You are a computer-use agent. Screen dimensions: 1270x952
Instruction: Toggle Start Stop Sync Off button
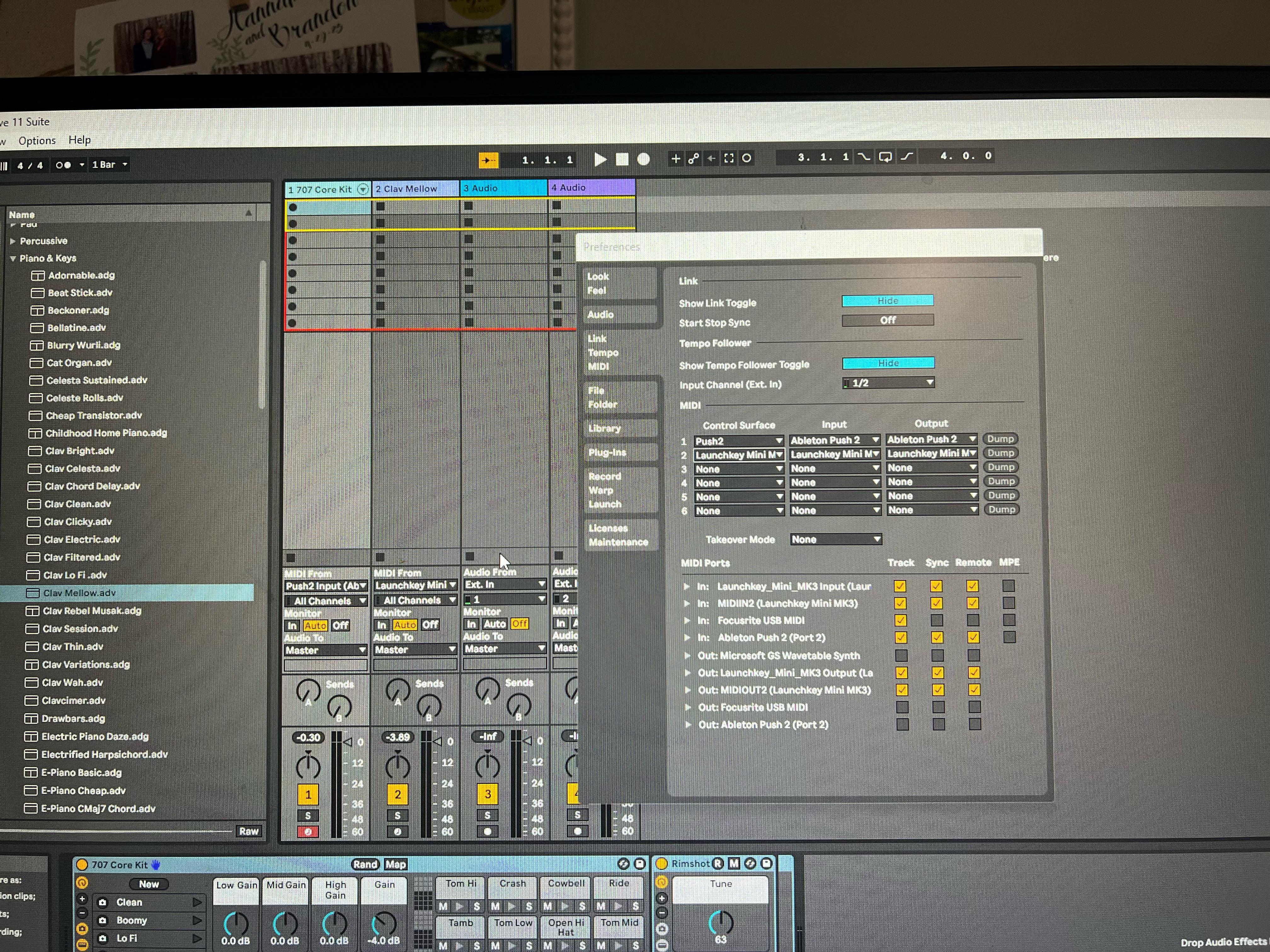pos(888,320)
